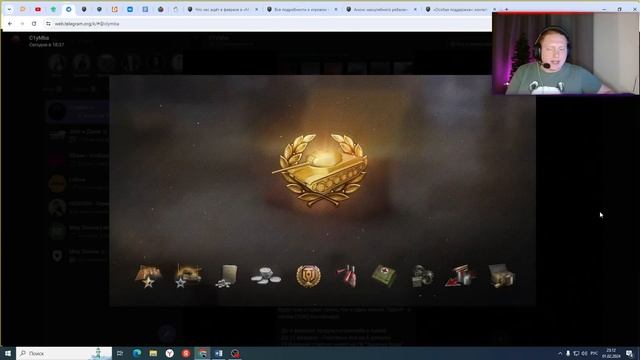The height and width of the screenshot is (360, 640).
Task: Open the red round app on the taskbar
Action: coord(186,353)
